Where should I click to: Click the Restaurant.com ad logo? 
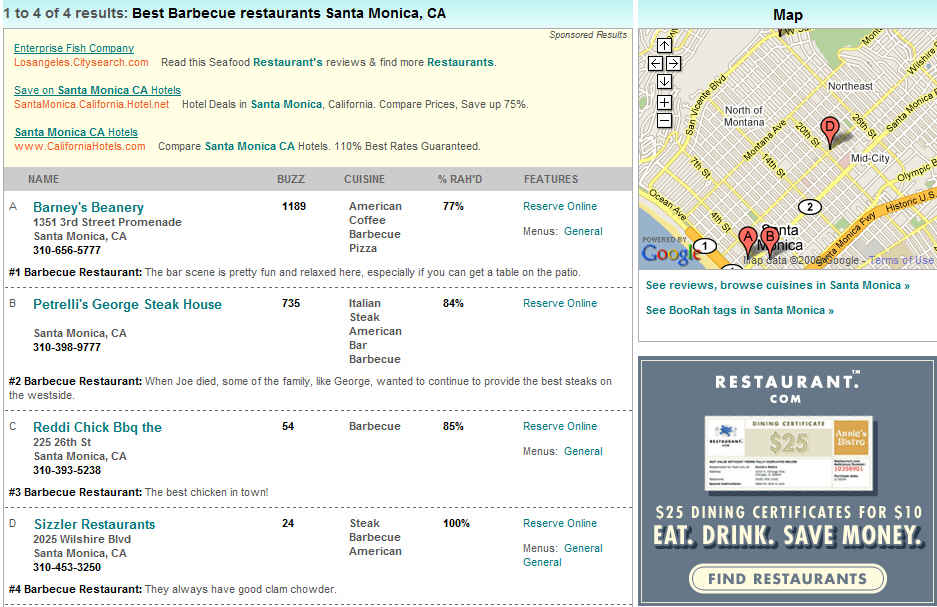(x=788, y=389)
